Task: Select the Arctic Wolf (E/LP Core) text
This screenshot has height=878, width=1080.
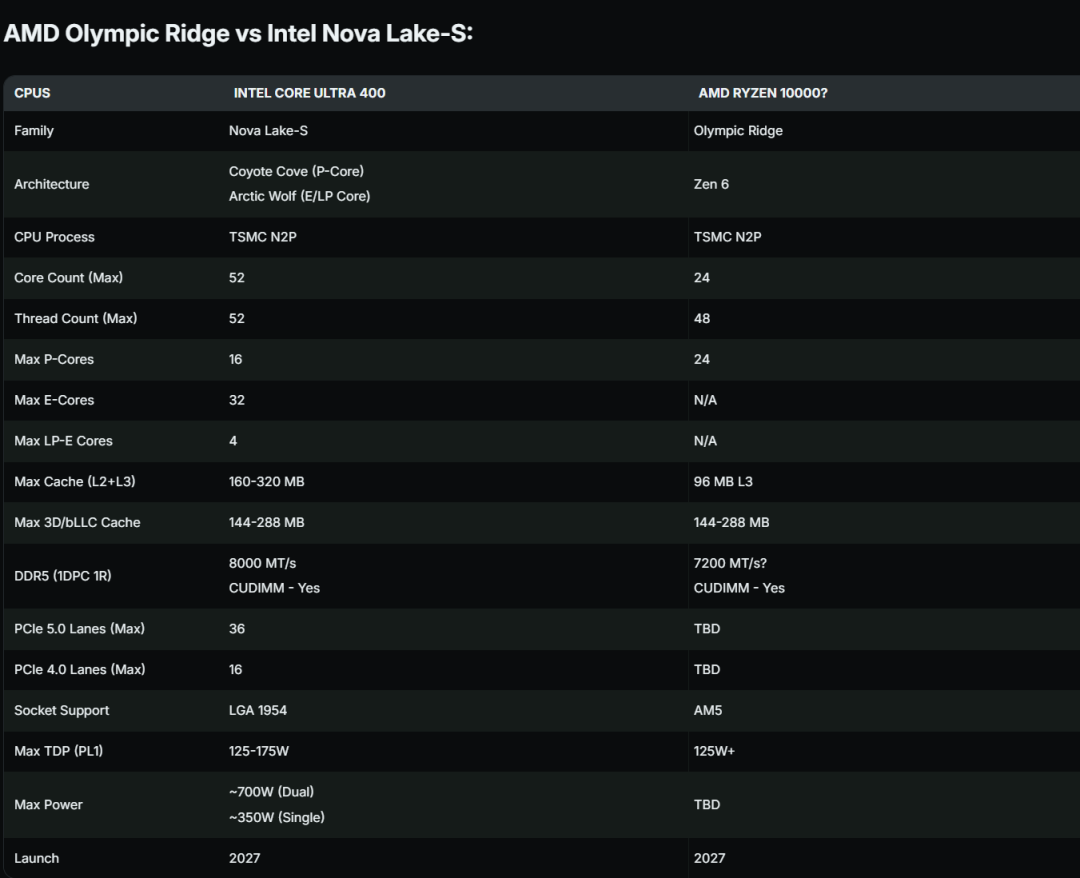Action: pyautogui.click(x=300, y=196)
